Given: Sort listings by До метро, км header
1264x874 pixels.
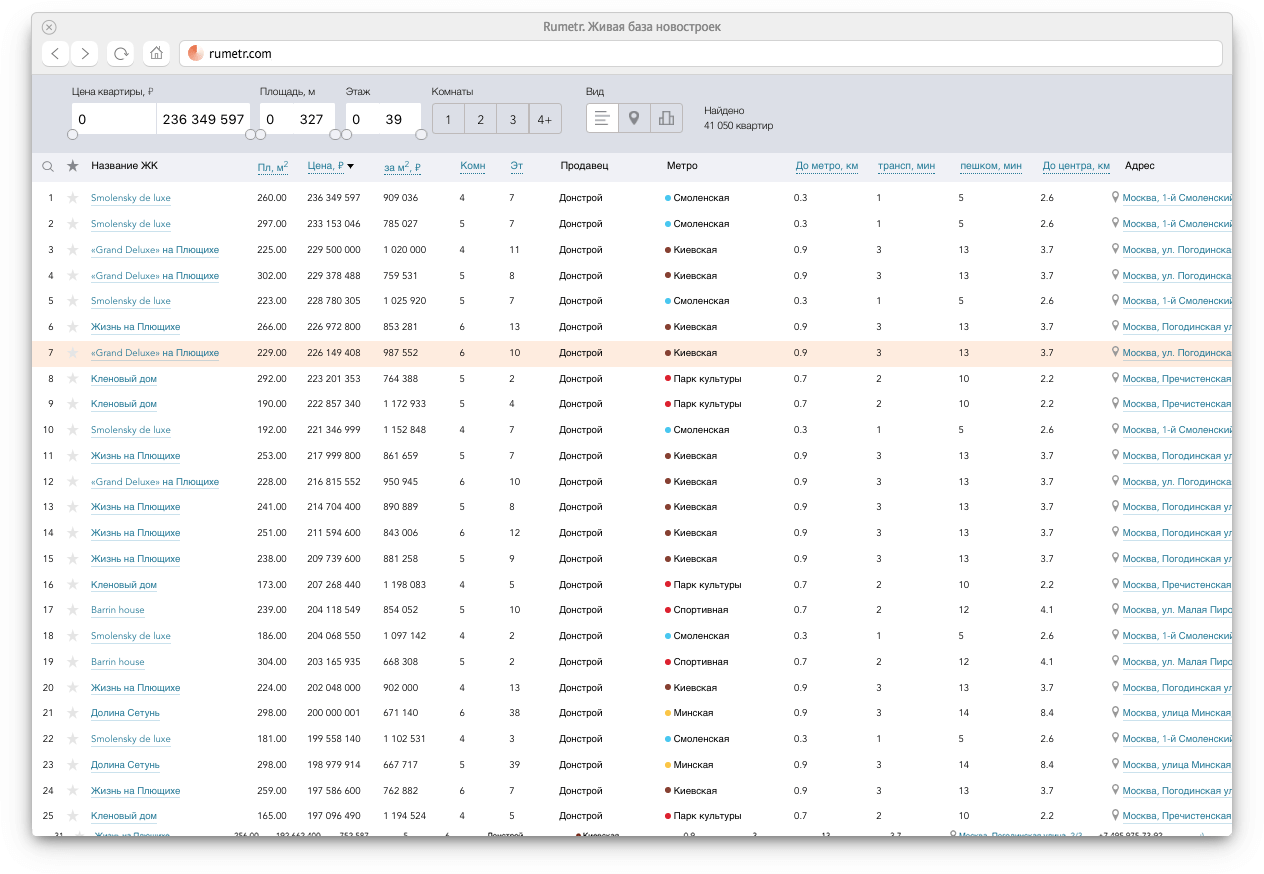Looking at the screenshot, I should pos(826,166).
